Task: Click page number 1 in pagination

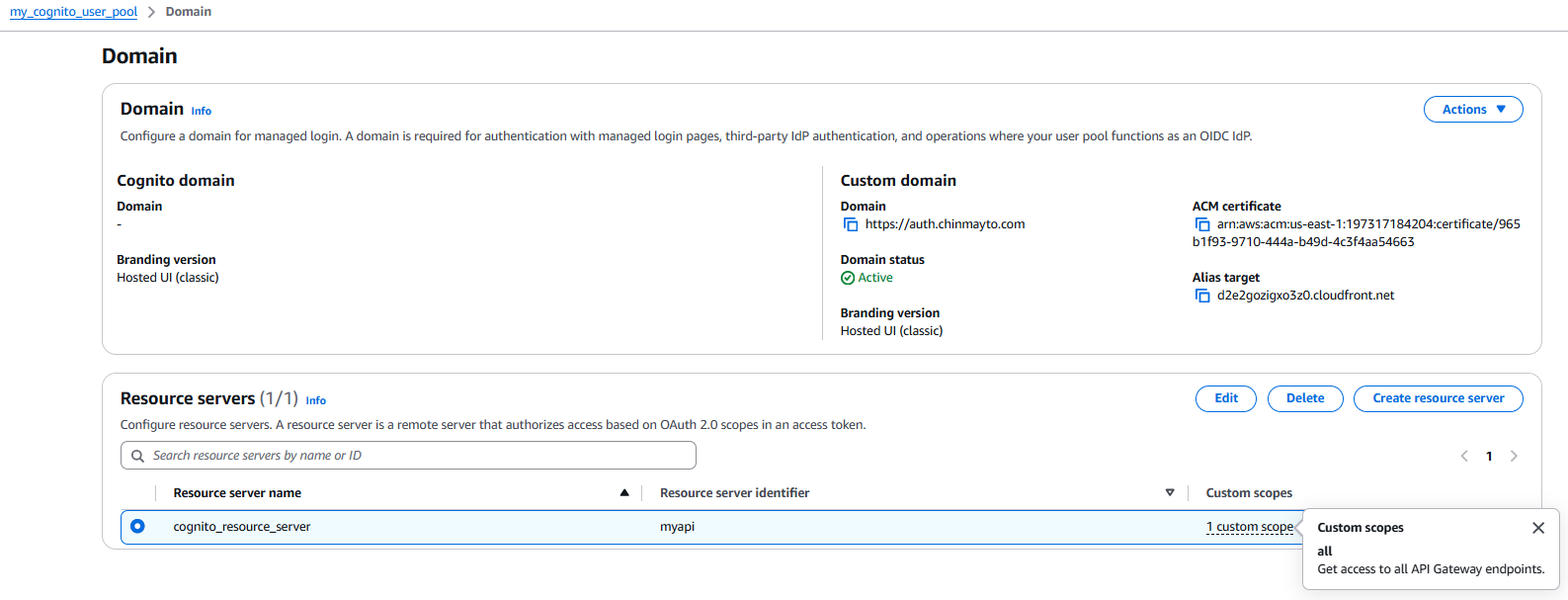Action: pyautogui.click(x=1489, y=456)
